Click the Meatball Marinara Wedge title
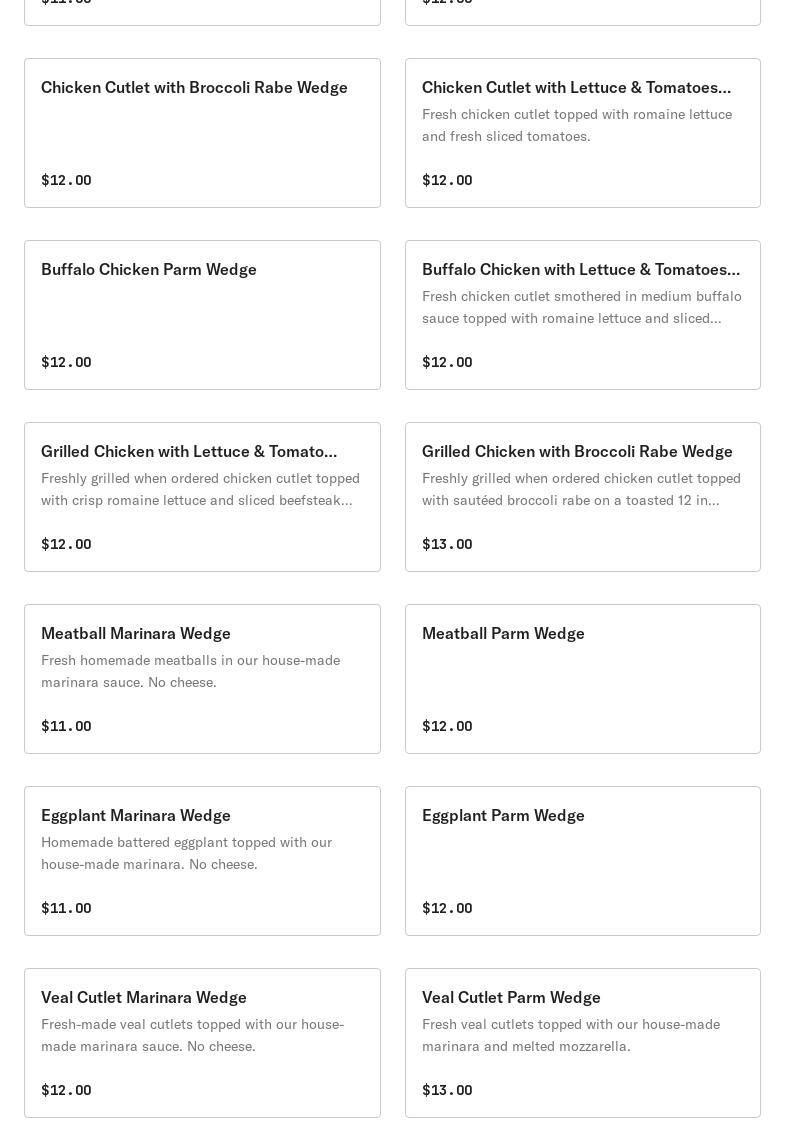785x1131 pixels. (136, 634)
